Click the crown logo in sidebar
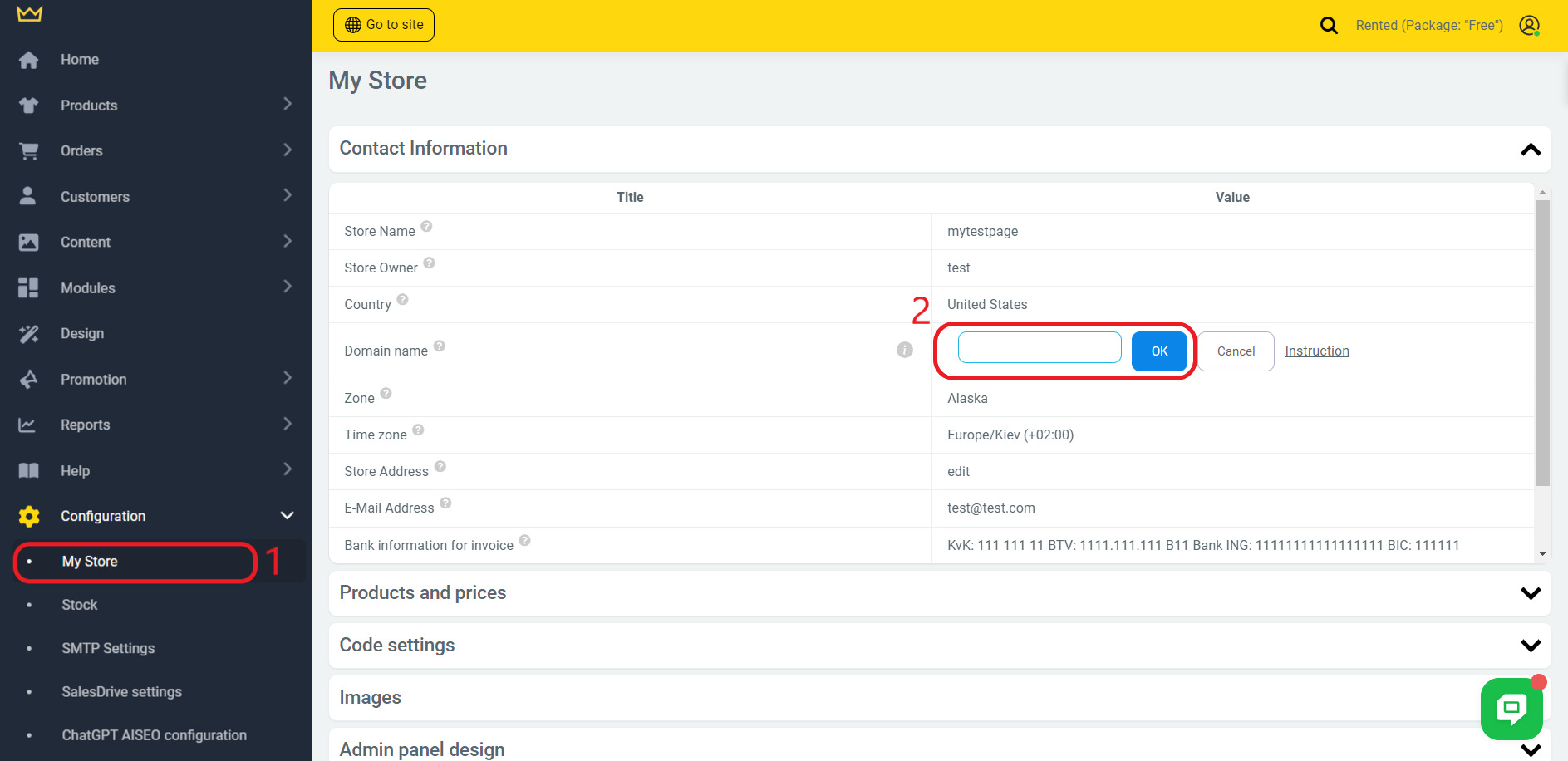Viewport: 1568px width, 761px height. 29,14
